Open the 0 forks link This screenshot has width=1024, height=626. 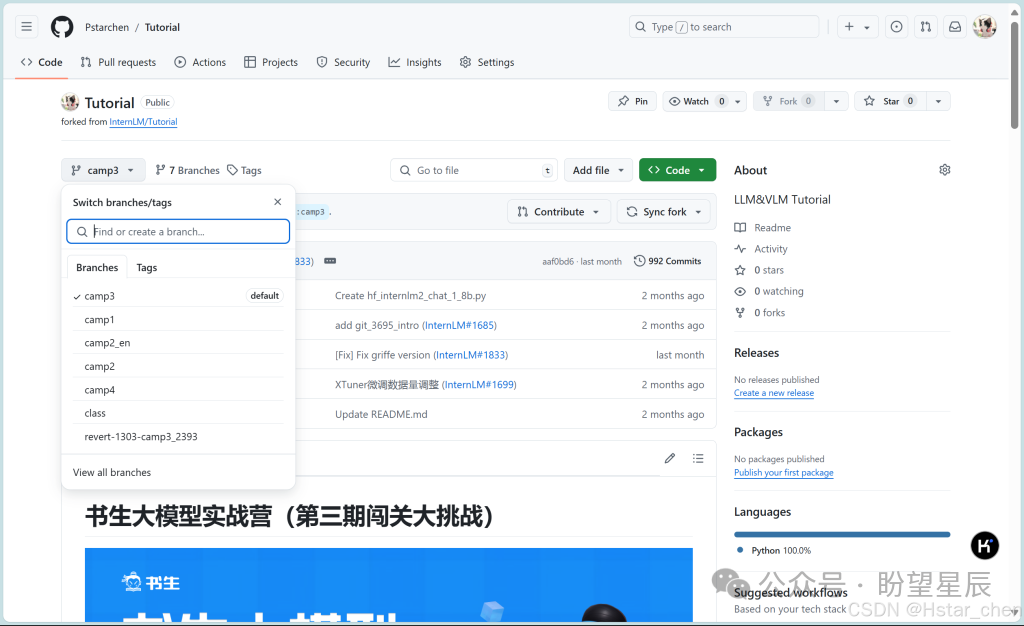pos(760,312)
